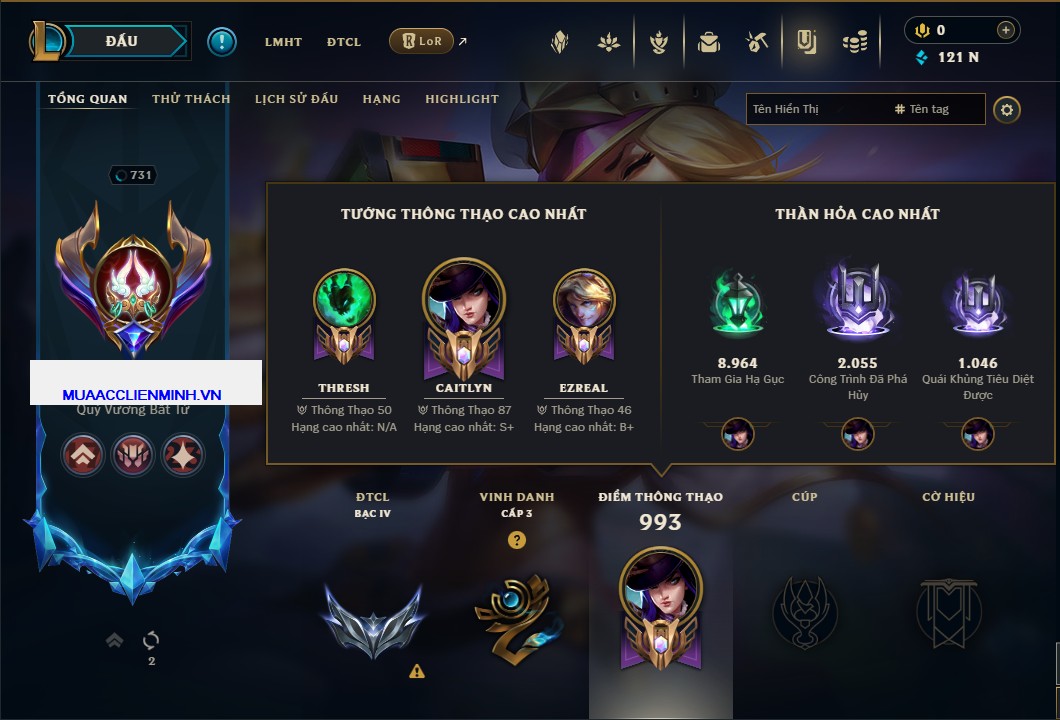Open the Loot bag icon

[708, 42]
